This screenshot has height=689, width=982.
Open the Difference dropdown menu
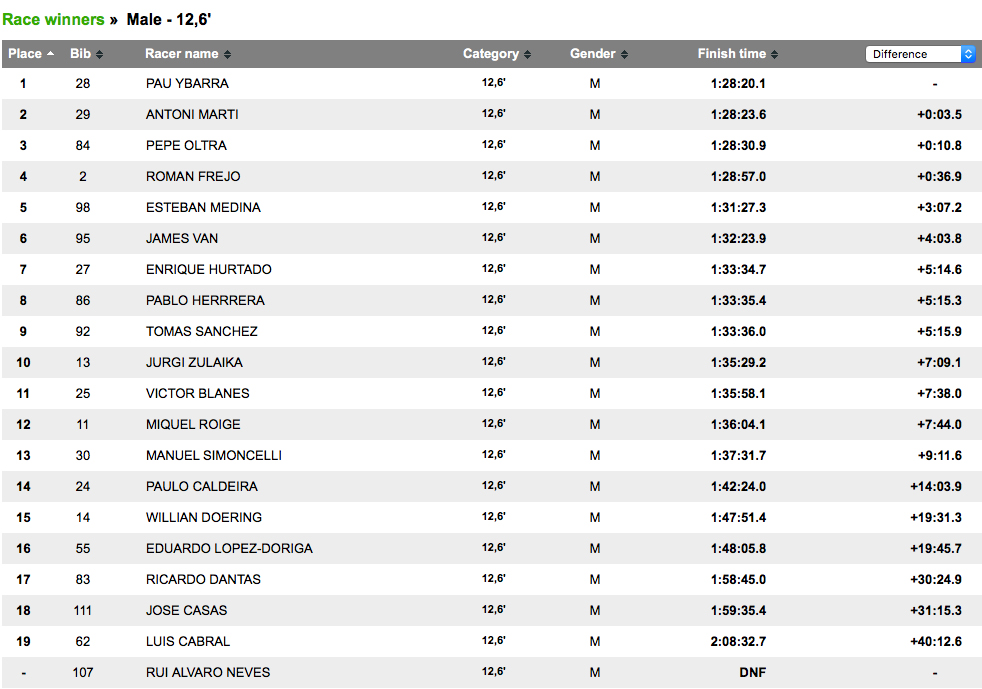point(920,54)
